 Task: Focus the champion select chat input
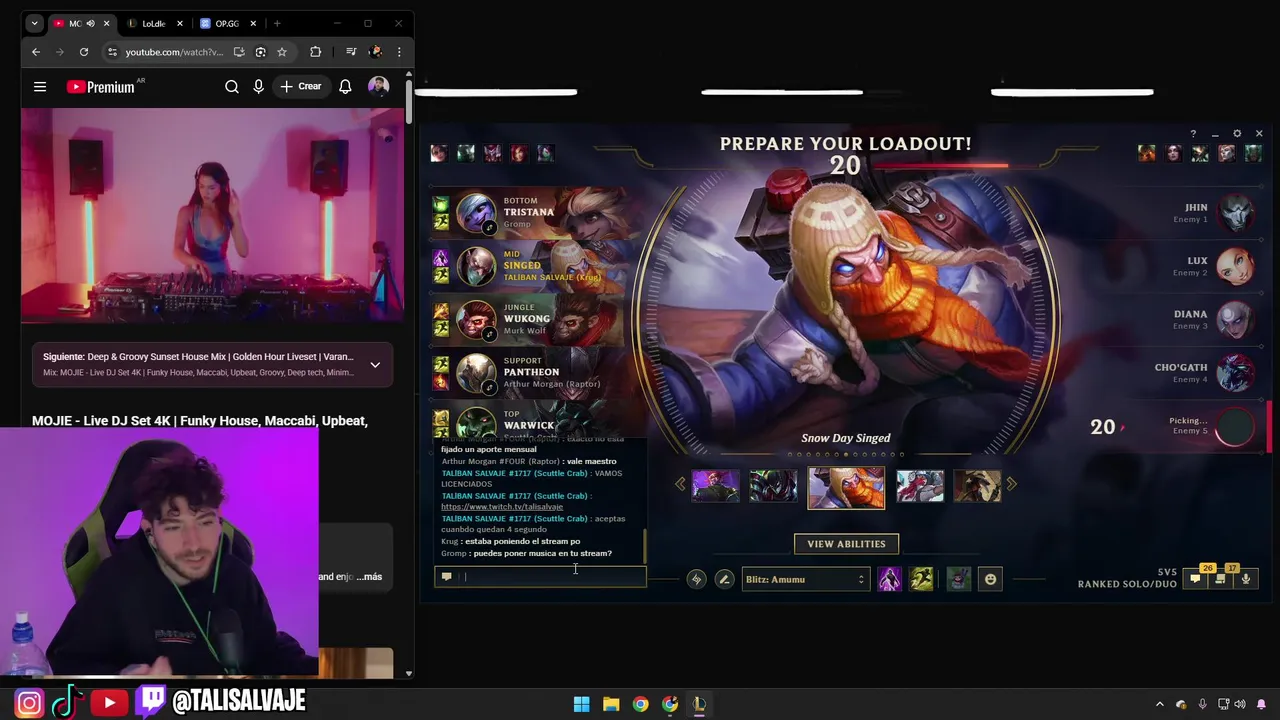pyautogui.click(x=541, y=576)
